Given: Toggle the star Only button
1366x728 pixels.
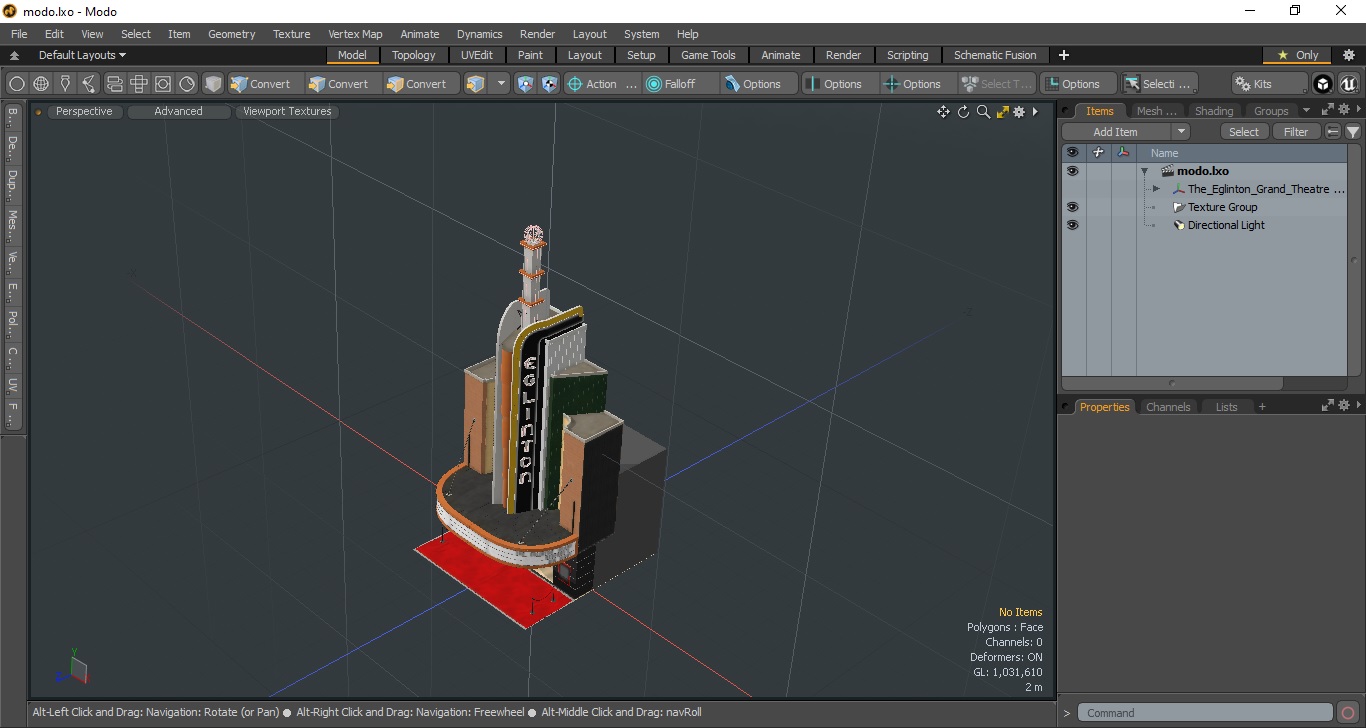Looking at the screenshot, I should coord(1298,55).
